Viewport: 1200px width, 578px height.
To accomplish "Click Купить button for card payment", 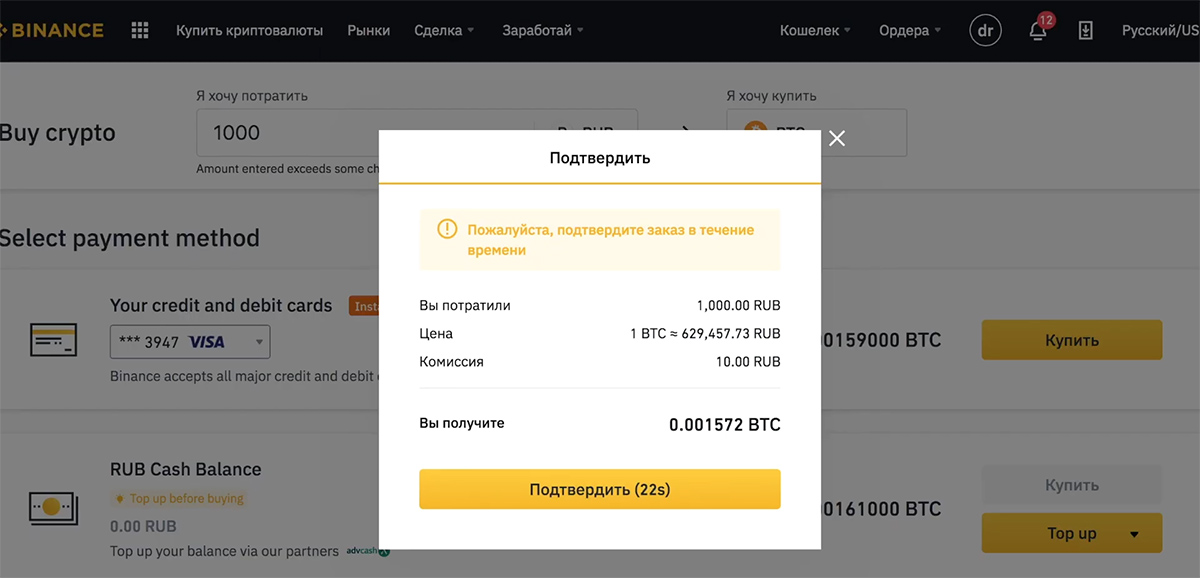I will [1071, 340].
